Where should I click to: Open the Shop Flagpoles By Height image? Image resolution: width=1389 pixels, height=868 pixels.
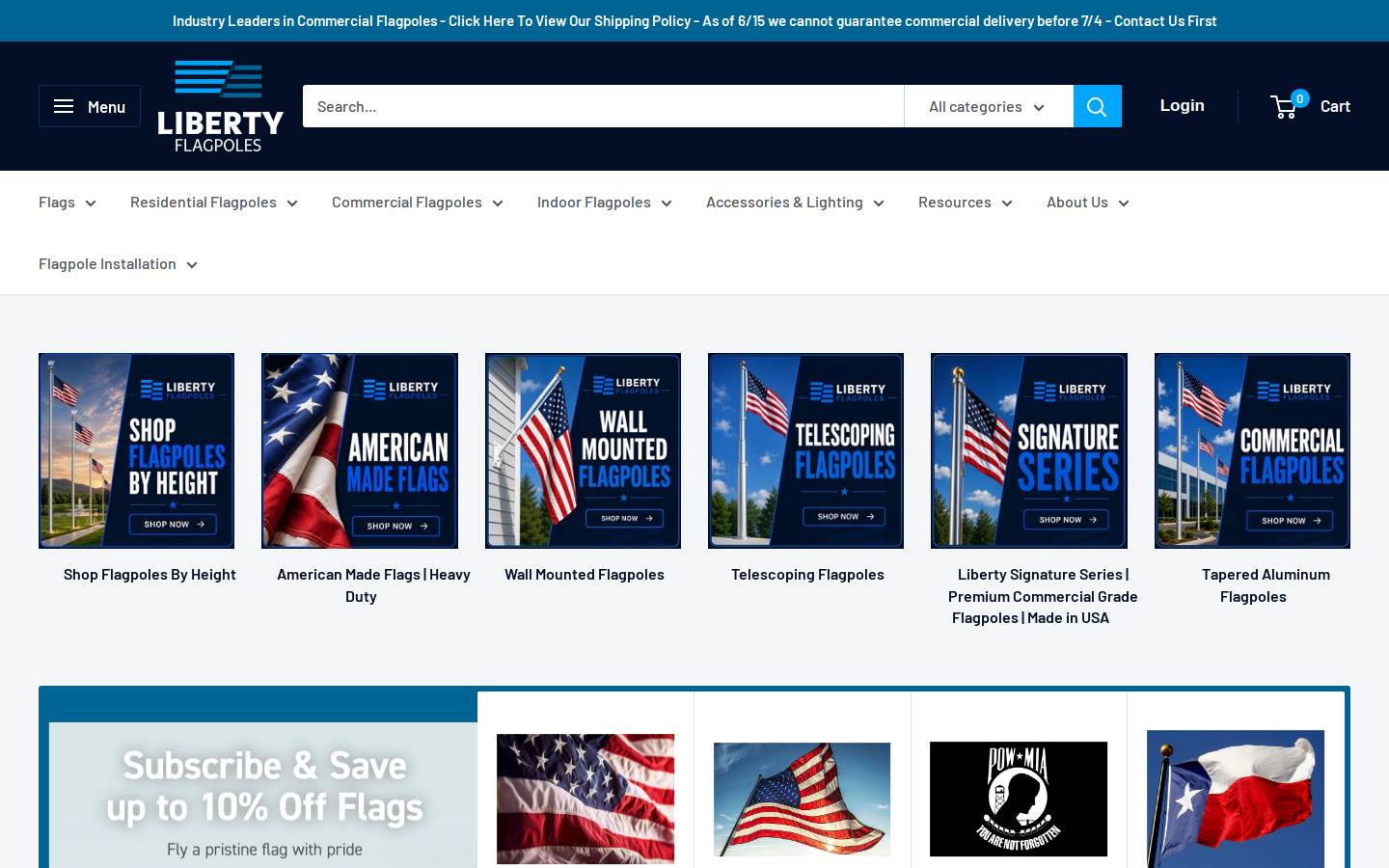click(x=136, y=450)
